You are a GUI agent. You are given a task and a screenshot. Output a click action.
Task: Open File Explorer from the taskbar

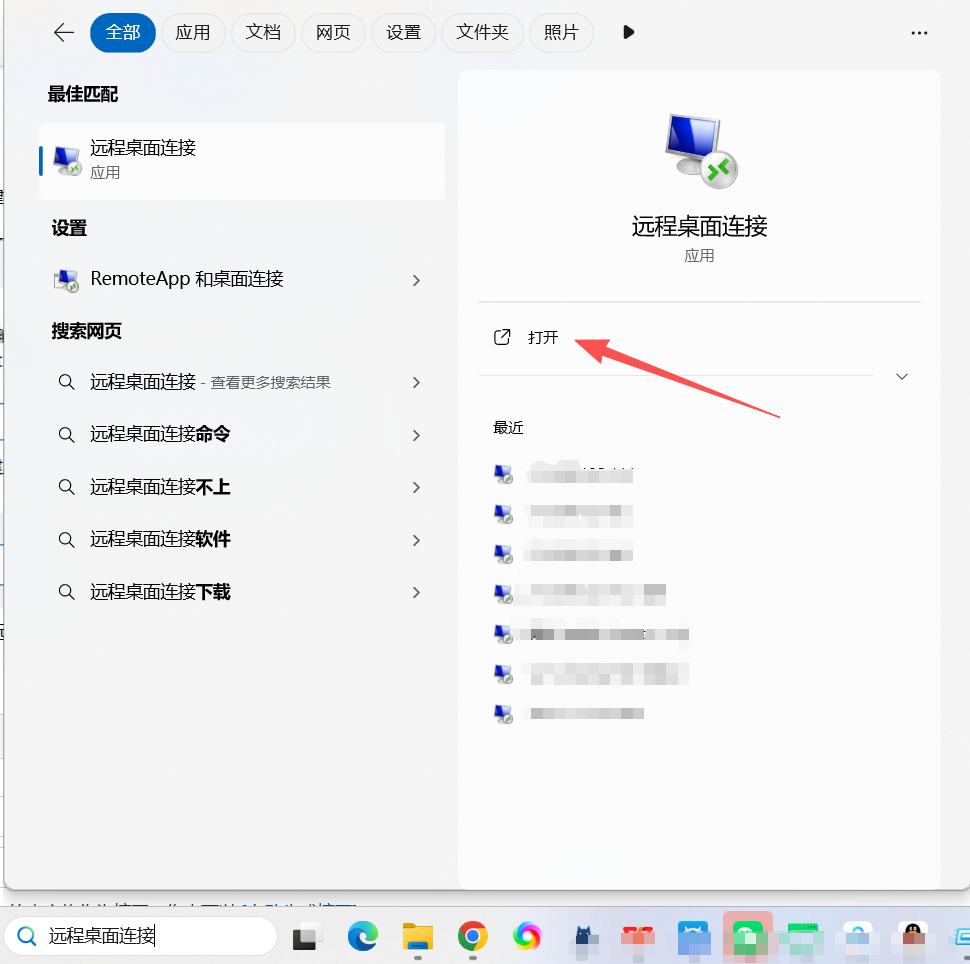point(417,936)
